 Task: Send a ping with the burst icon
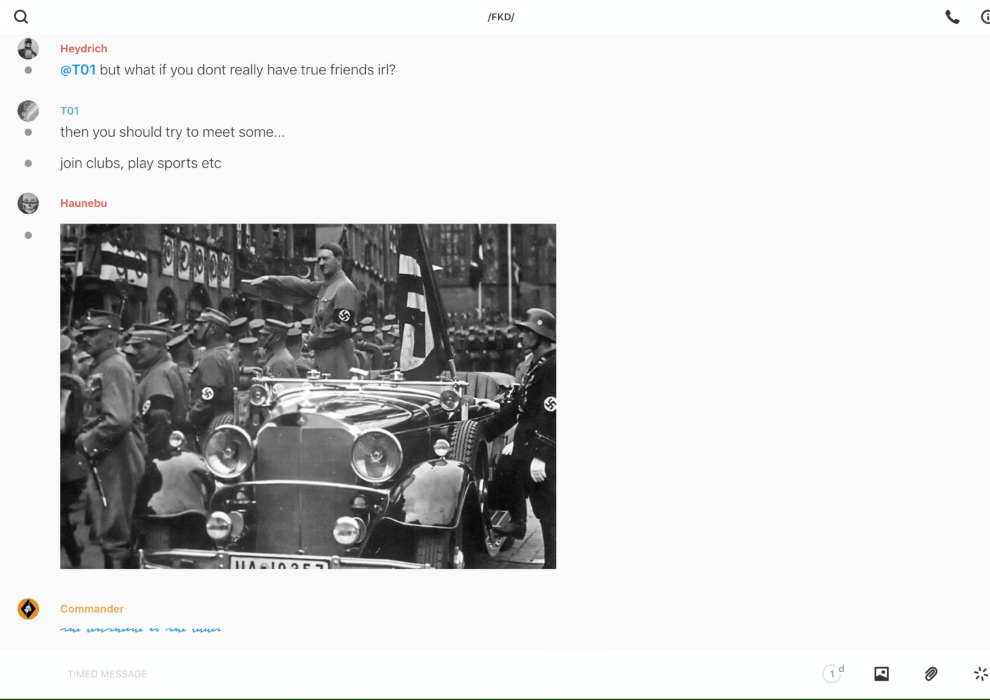click(980, 674)
